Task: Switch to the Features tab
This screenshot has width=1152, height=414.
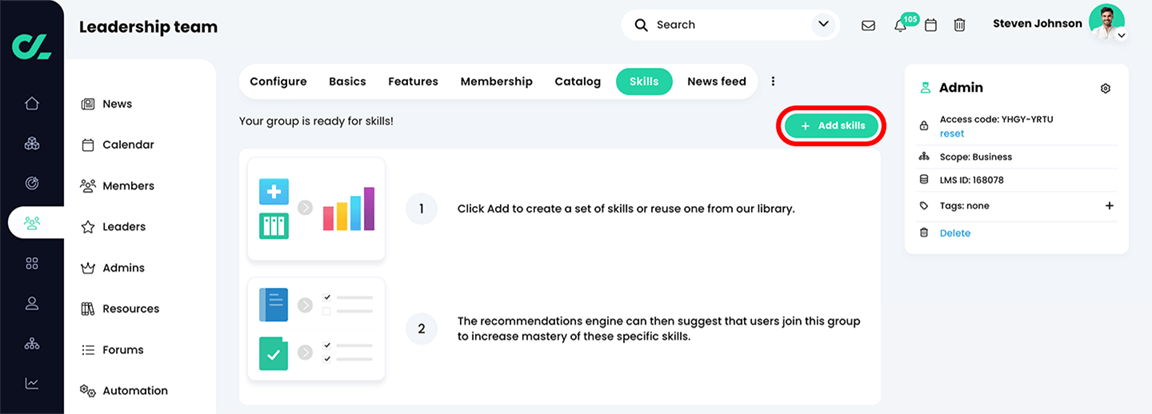Action: pyautogui.click(x=413, y=81)
